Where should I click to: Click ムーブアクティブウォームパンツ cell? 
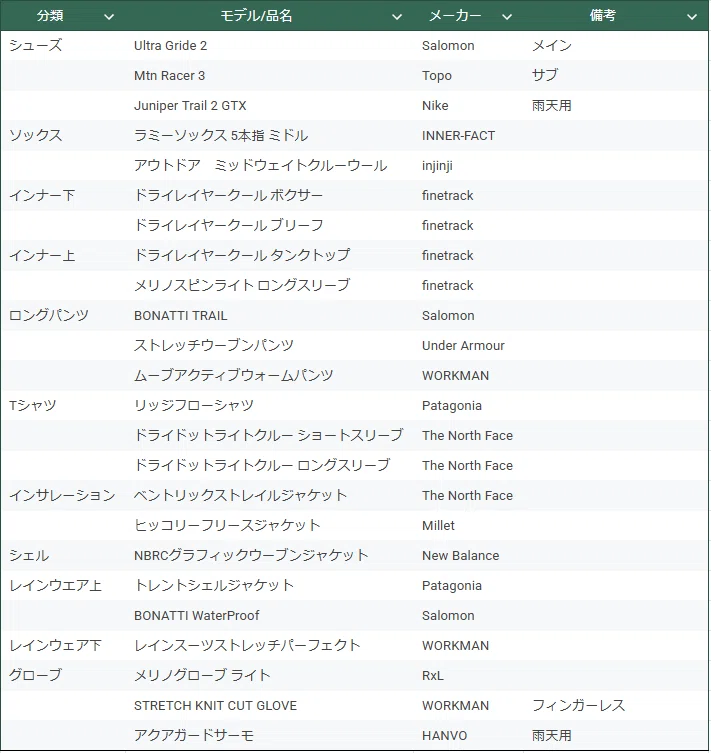coord(233,376)
